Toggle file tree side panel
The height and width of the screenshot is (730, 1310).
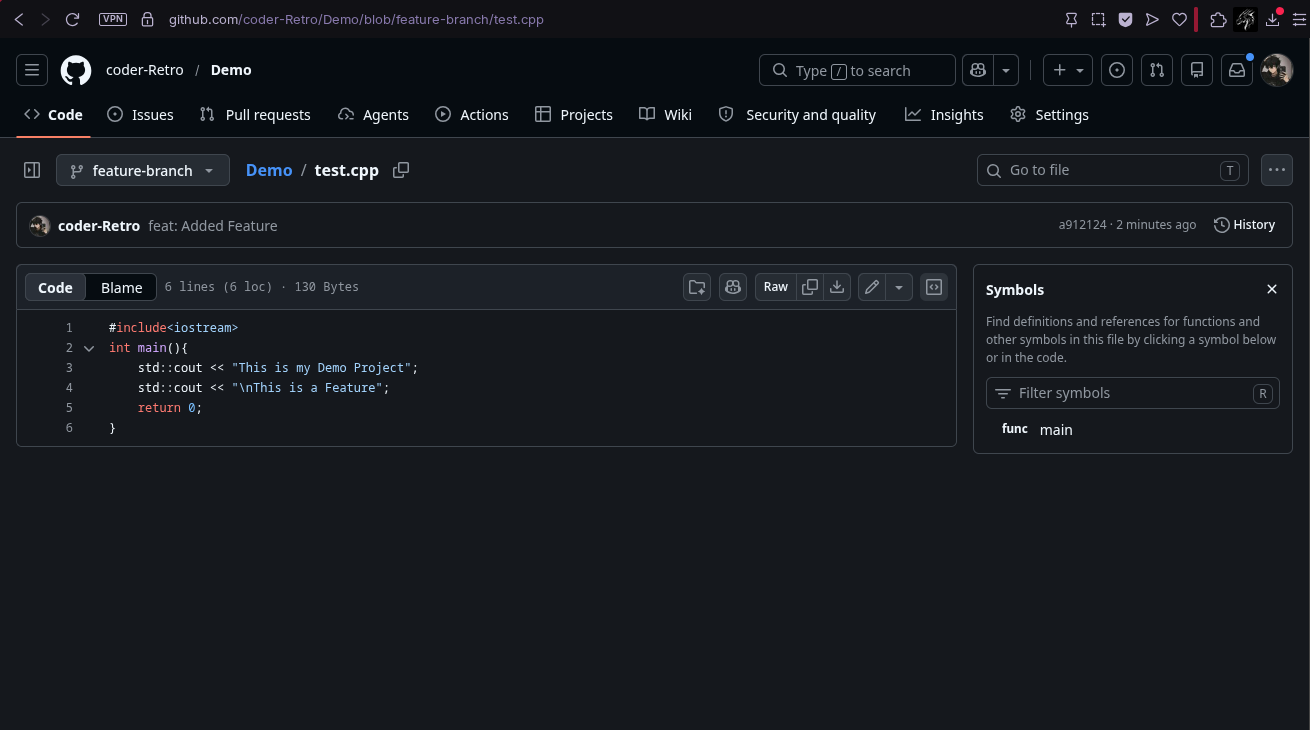pos(32,170)
